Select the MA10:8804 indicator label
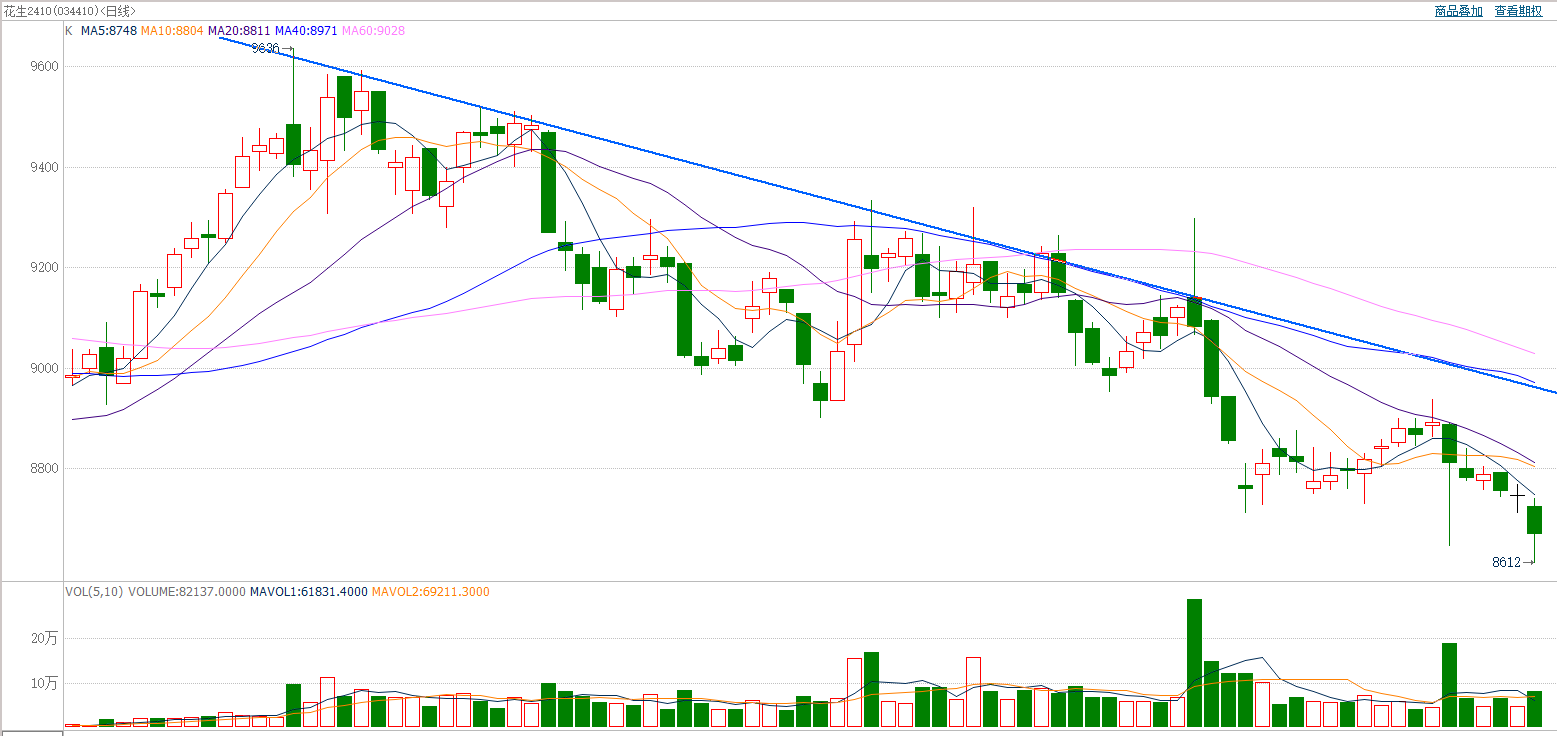 tap(173, 31)
